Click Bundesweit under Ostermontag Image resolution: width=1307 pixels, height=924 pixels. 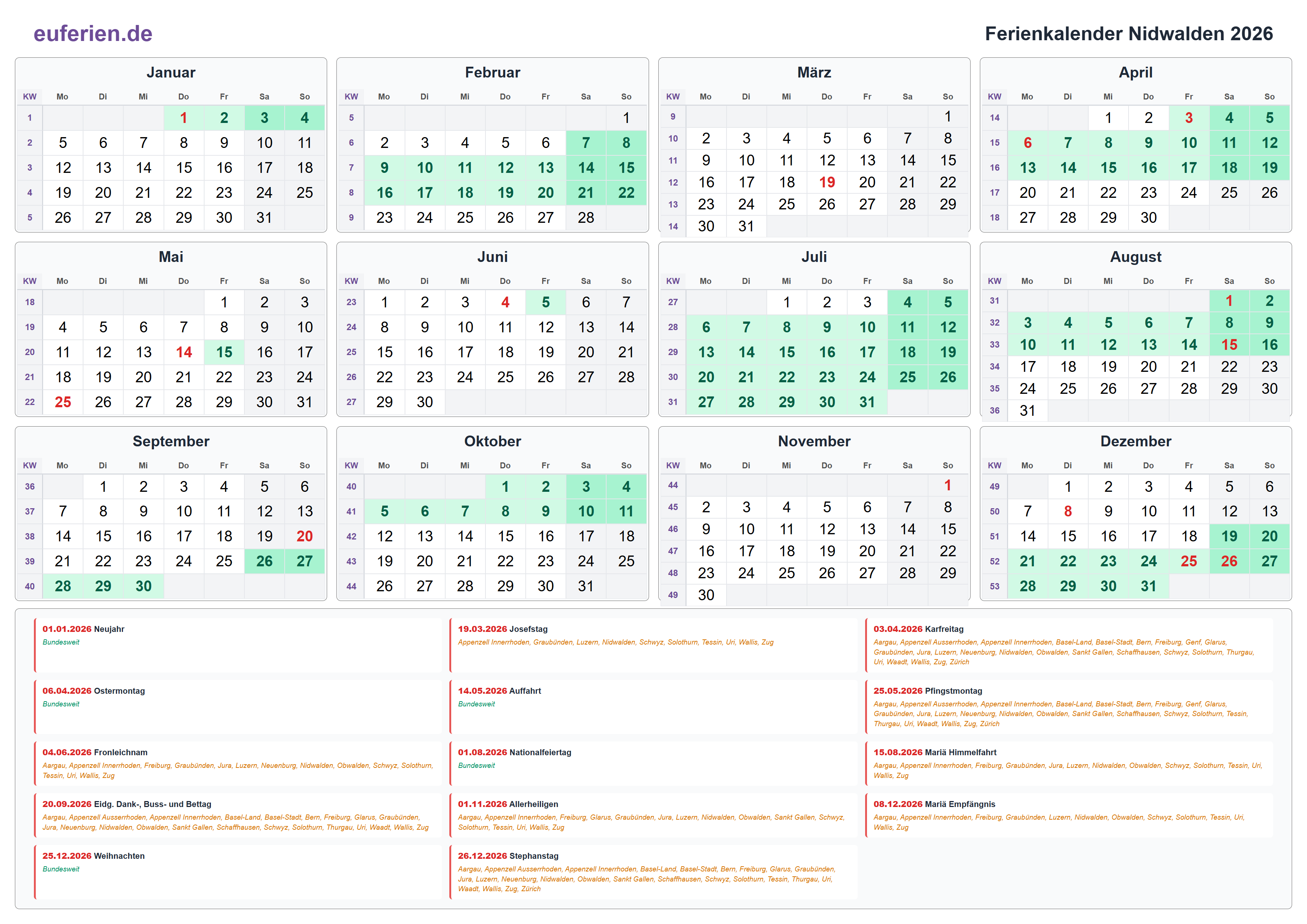point(61,704)
